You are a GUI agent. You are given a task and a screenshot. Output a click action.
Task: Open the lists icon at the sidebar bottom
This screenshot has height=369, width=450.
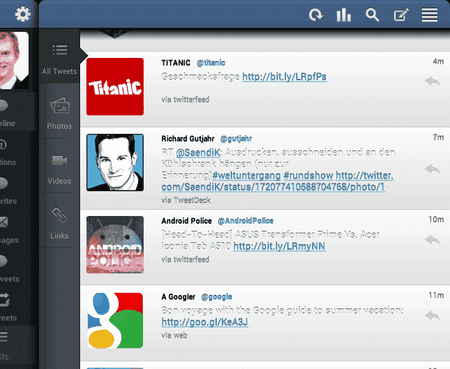(3, 336)
